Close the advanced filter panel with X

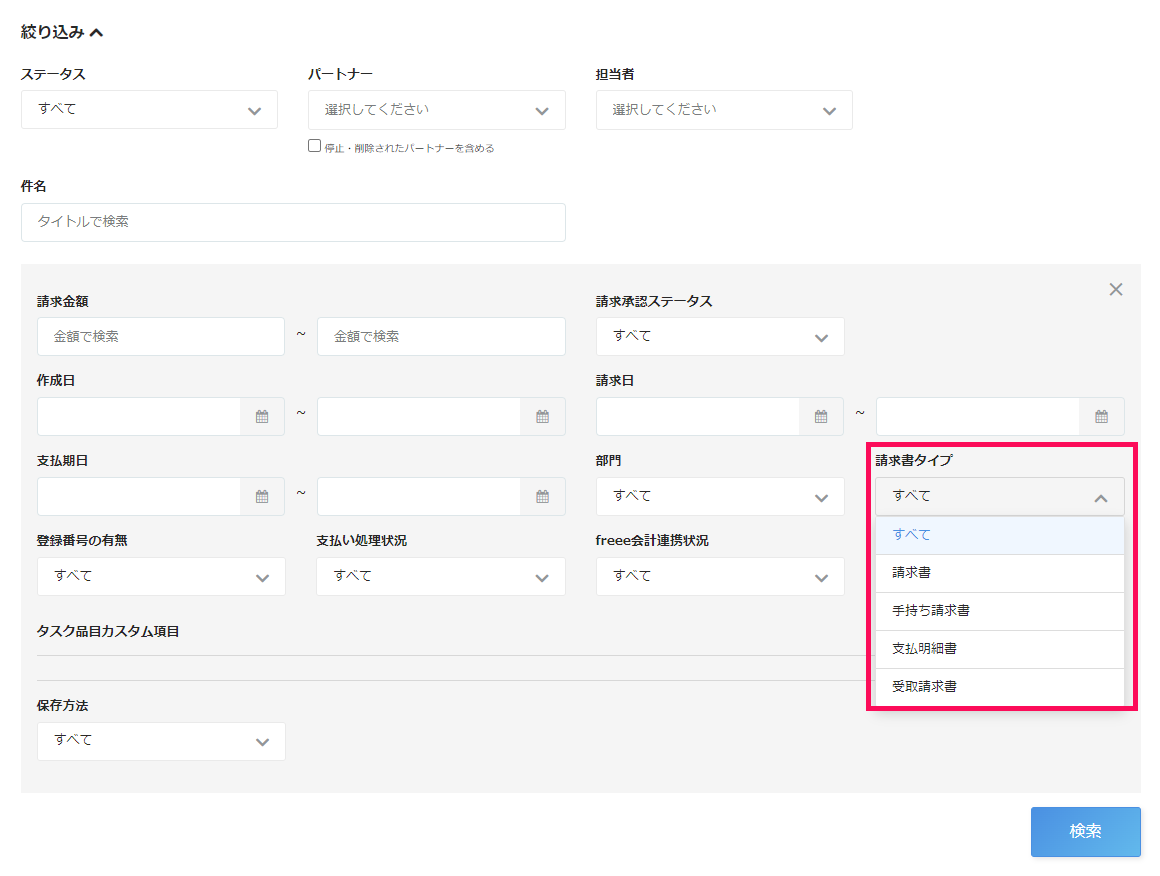point(1116,289)
